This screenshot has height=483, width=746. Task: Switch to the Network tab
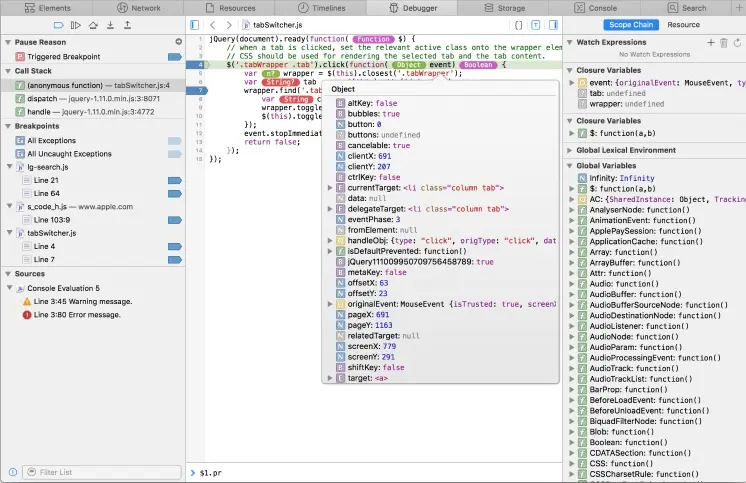(139, 8)
